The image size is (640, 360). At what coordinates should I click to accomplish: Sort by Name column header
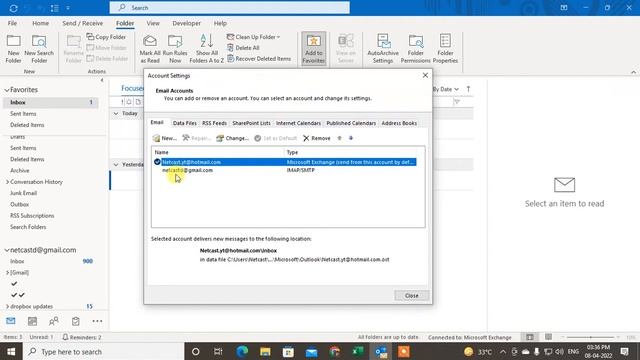tap(218, 152)
